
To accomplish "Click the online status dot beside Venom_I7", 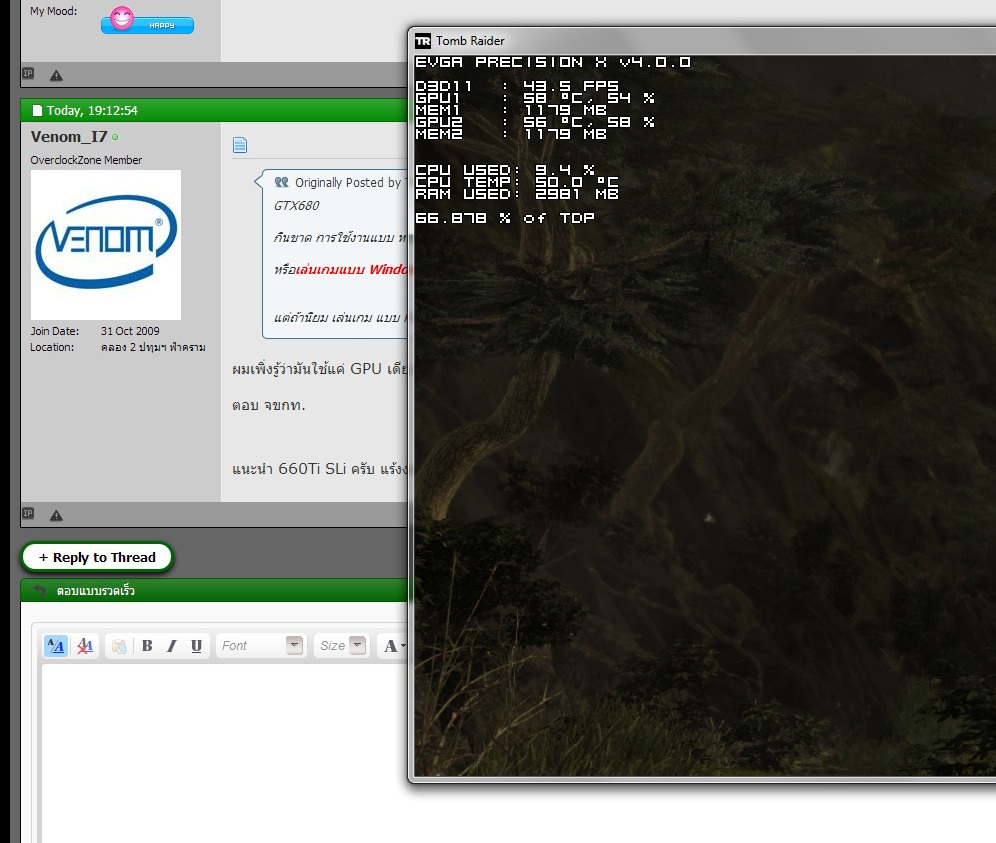I will click(115, 137).
